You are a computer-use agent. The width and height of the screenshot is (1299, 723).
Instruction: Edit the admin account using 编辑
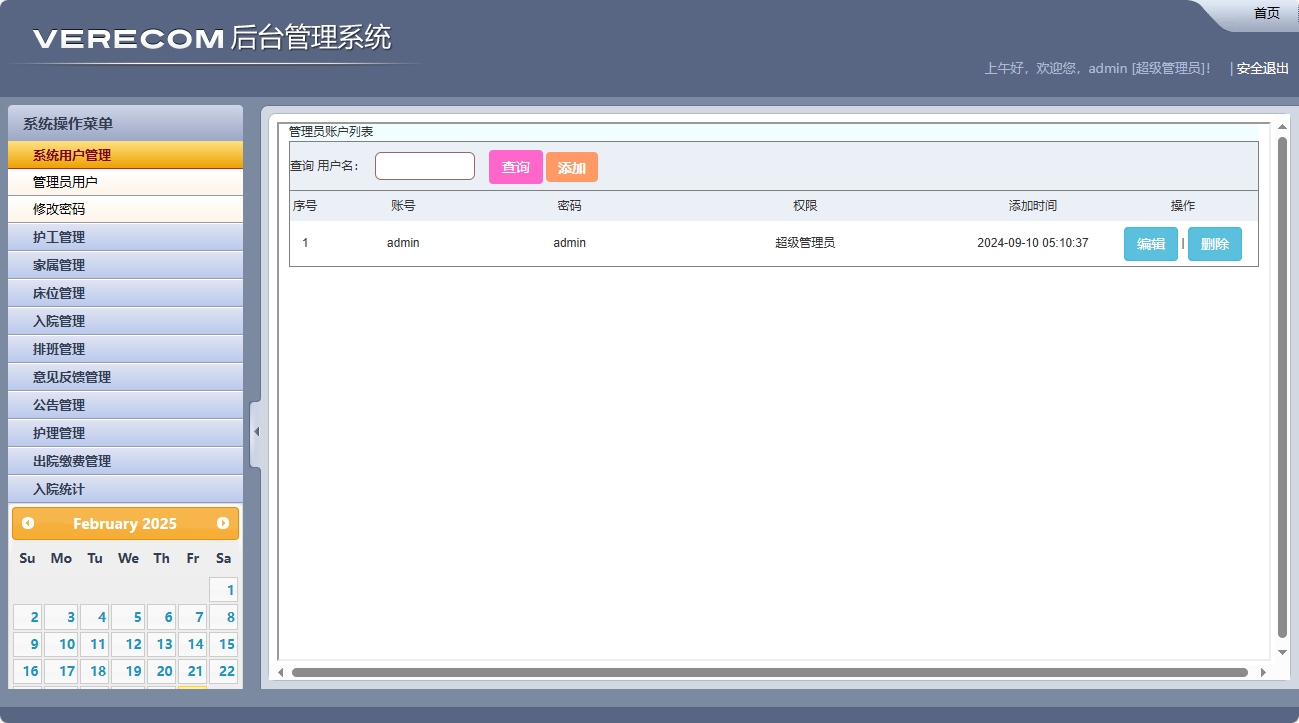pyautogui.click(x=1150, y=243)
